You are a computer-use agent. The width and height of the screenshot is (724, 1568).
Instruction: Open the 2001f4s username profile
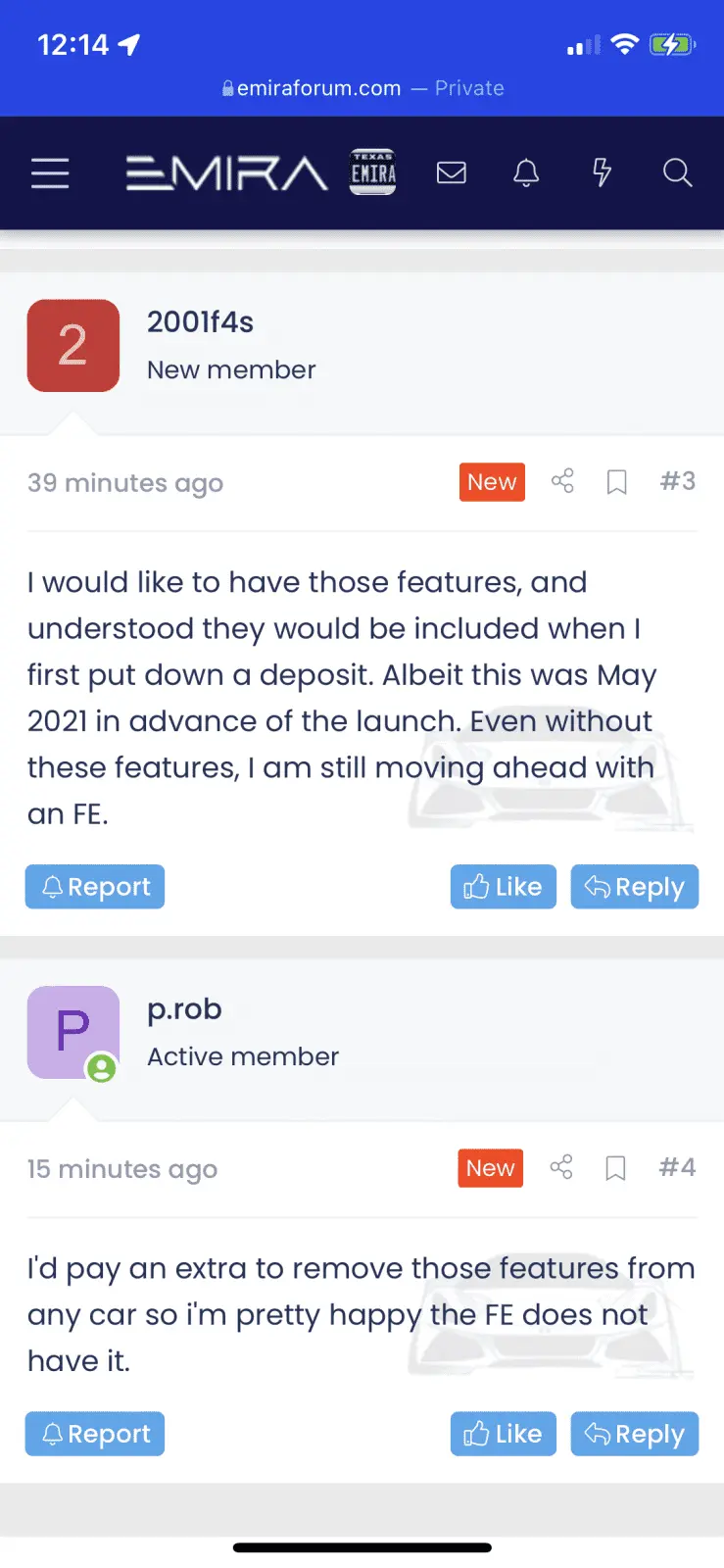200,322
